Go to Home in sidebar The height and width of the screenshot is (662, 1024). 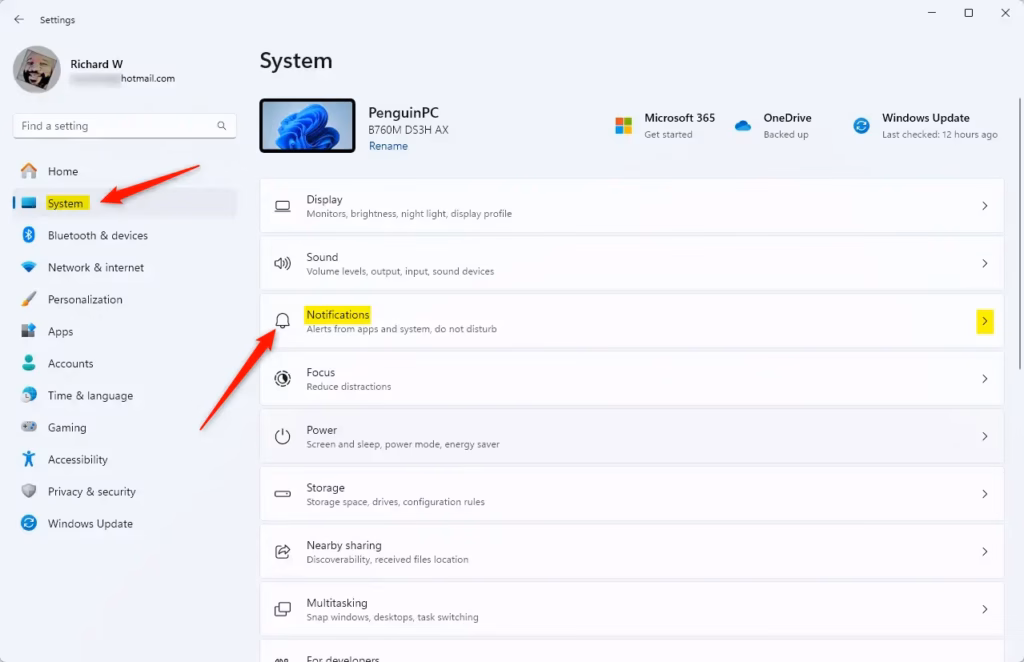tap(63, 171)
